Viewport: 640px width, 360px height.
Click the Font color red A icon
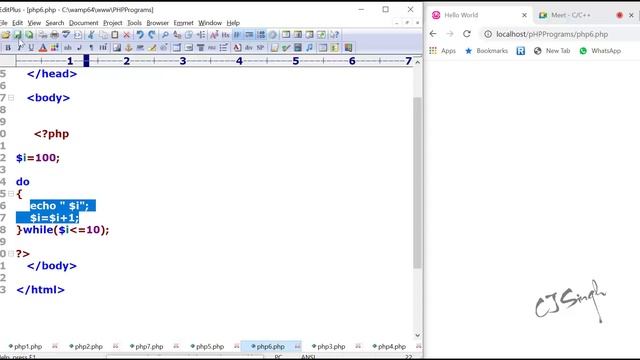click(x=43, y=48)
